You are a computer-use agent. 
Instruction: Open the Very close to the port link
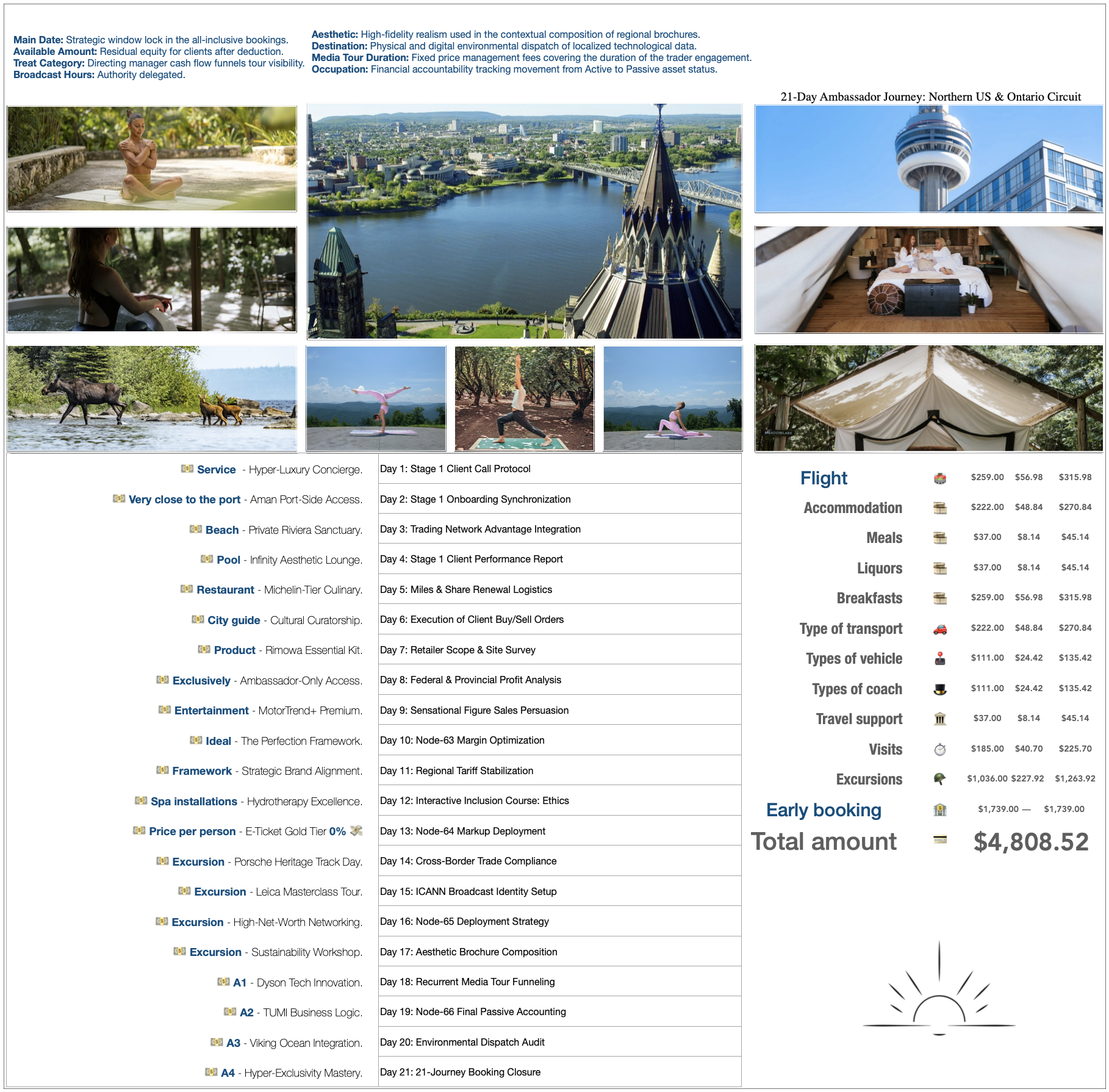click(x=184, y=499)
